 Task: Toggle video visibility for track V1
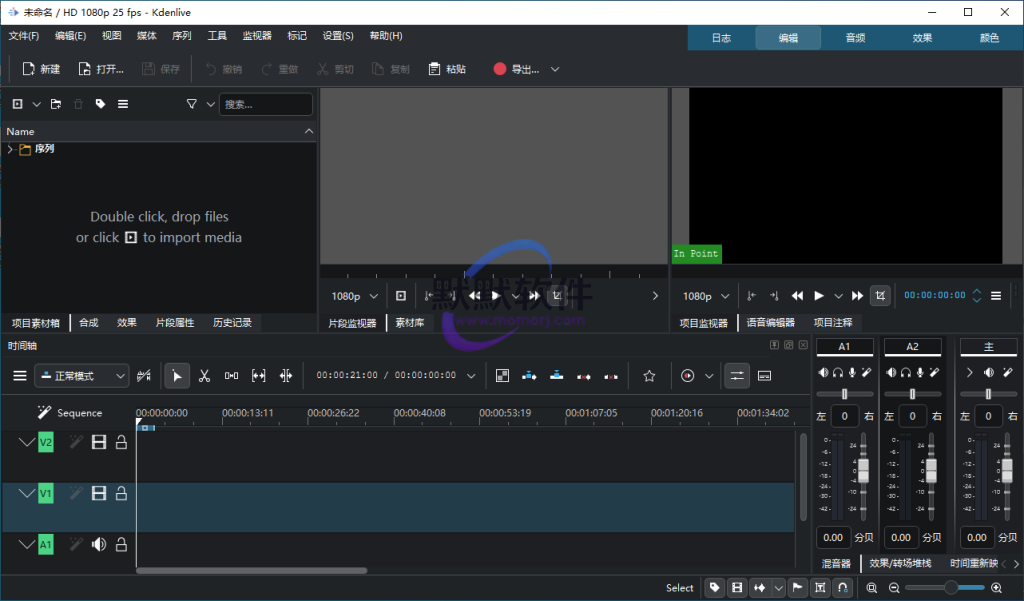pos(98,493)
